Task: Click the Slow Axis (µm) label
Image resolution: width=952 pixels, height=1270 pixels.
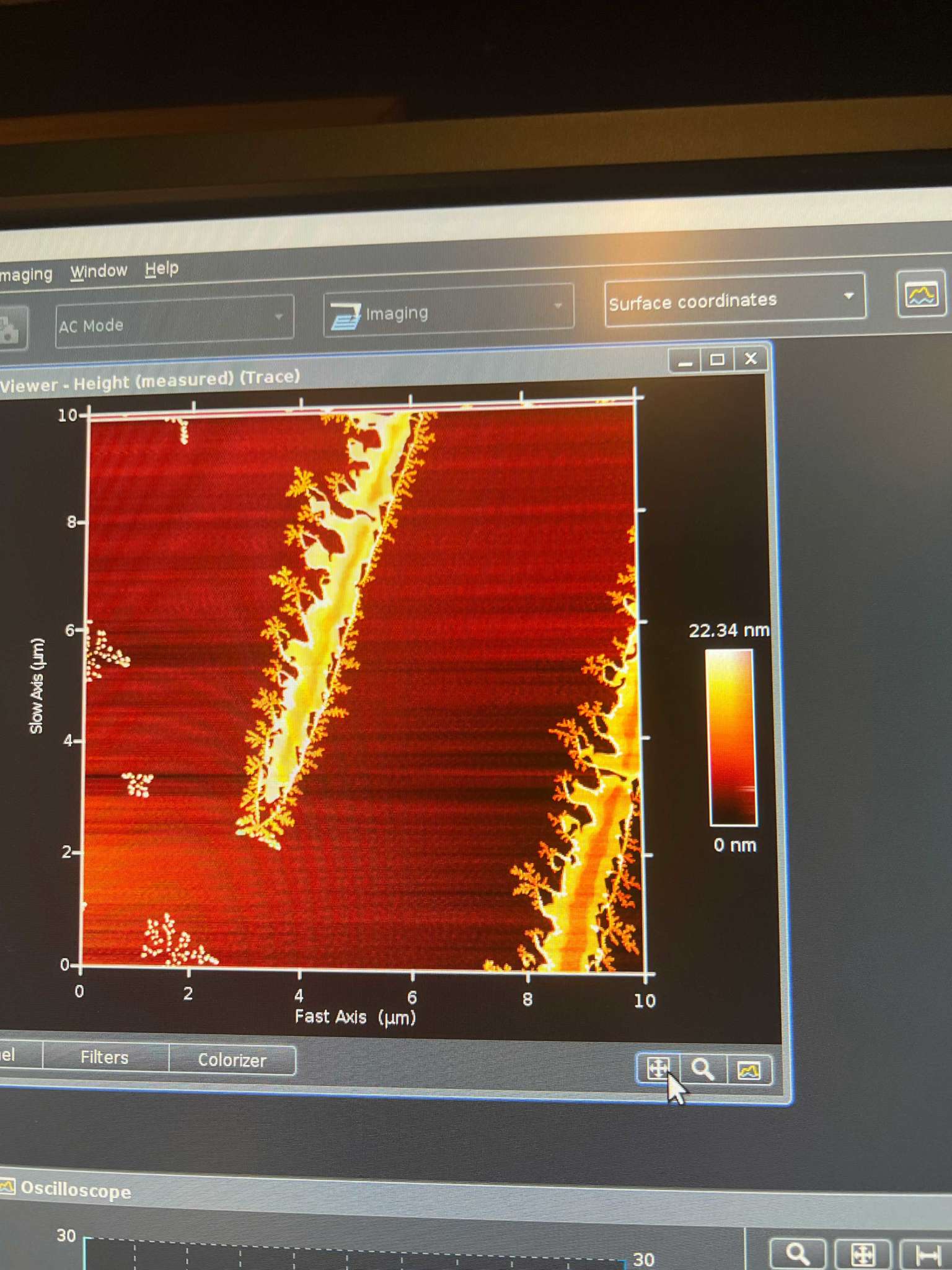Action: pos(37,686)
